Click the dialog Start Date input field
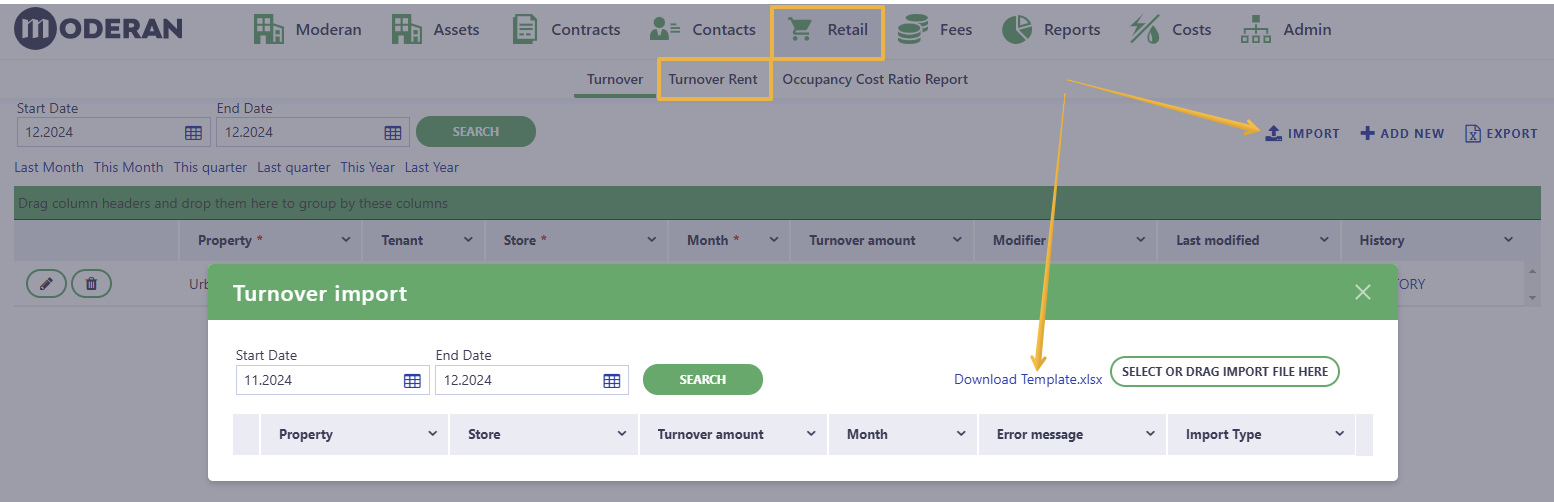This screenshot has width=1554, height=502. (316, 380)
